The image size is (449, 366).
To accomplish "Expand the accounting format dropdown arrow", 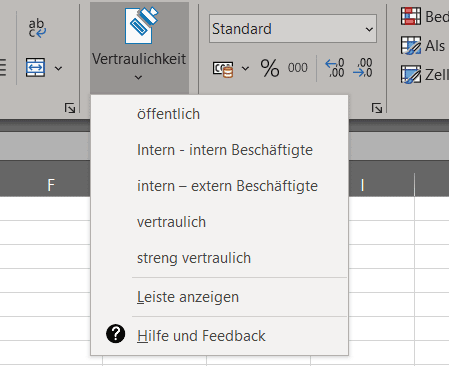I will [x=245, y=68].
